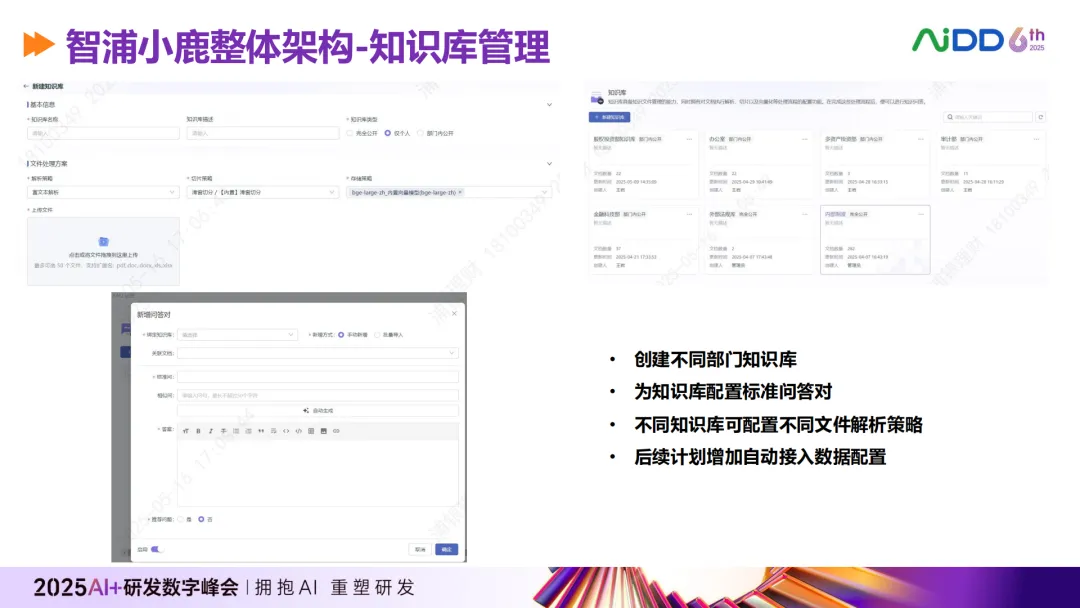The width and height of the screenshot is (1080, 608).
Task: Open the 绑定知识库 dropdown in dialog
Action: coord(238,335)
